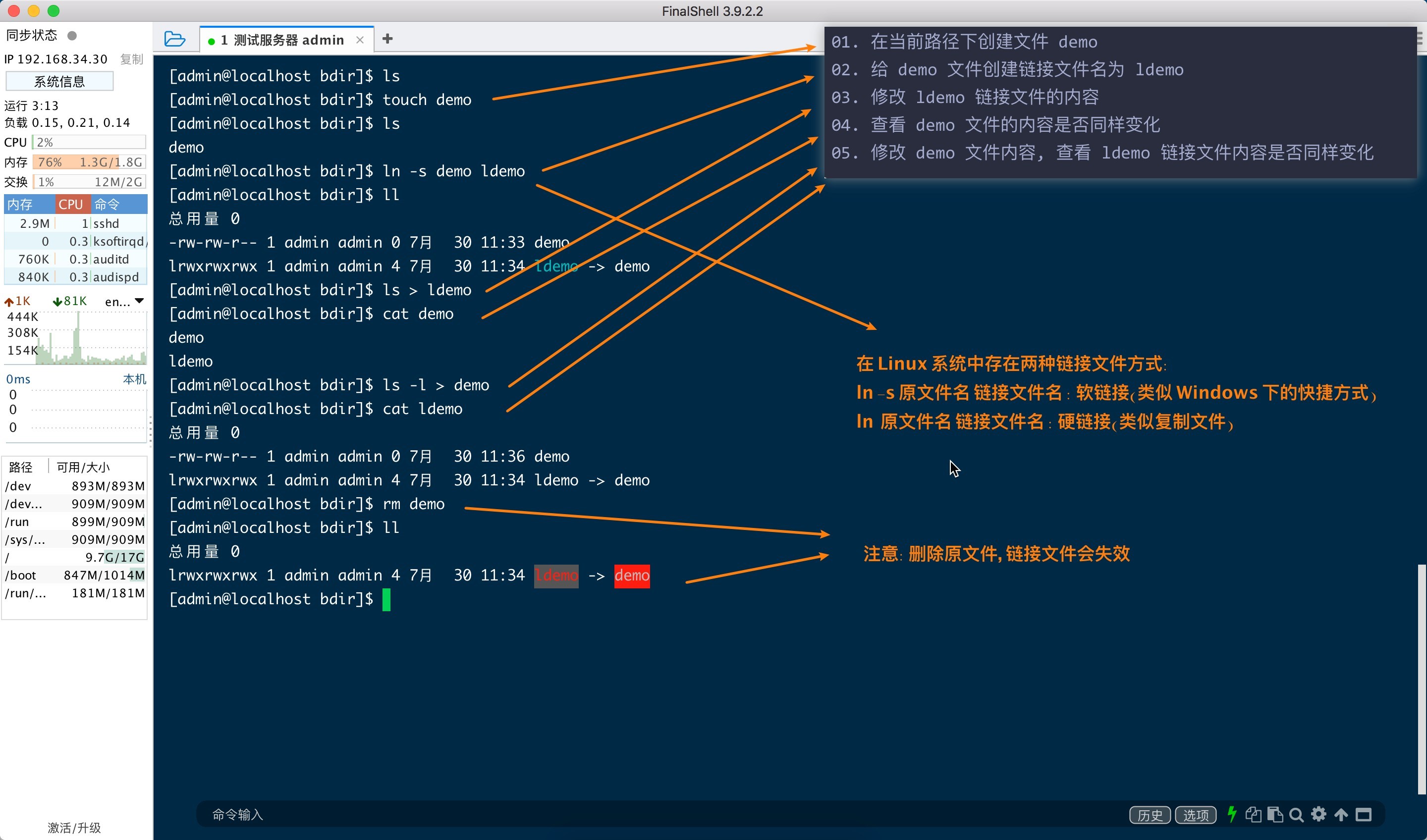Select the root / disk row 9.7G/17G
This screenshot has height=840, width=1427.
point(75,557)
